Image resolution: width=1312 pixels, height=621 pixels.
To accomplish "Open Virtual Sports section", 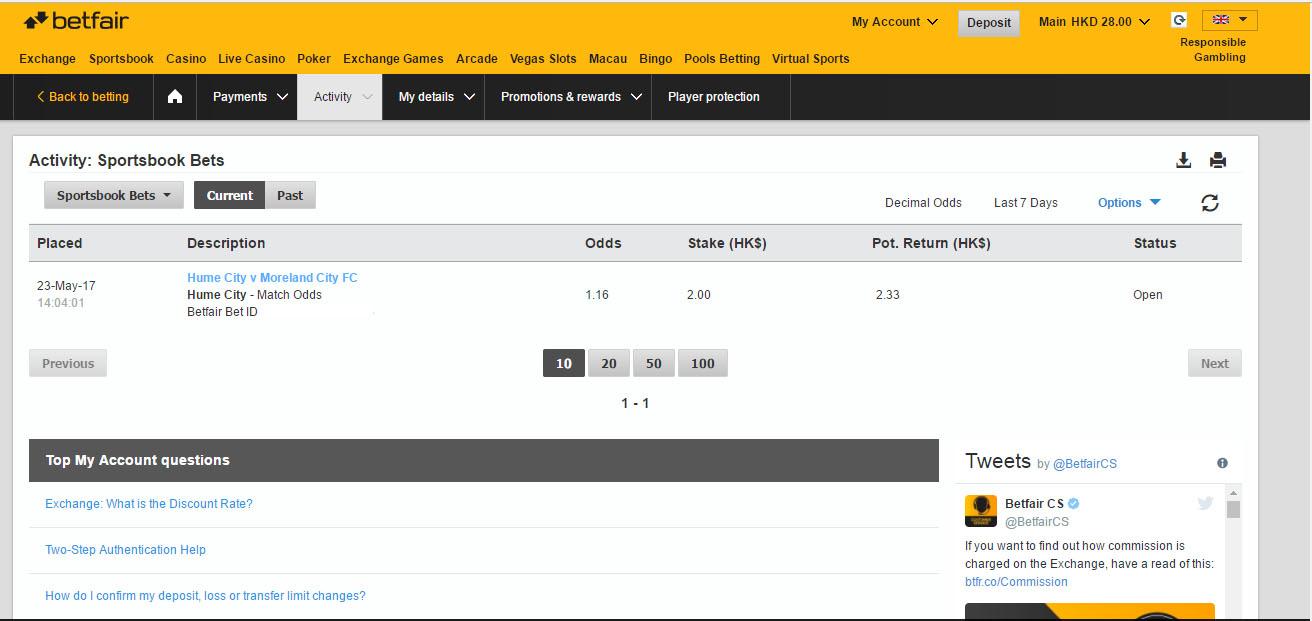I will [811, 59].
